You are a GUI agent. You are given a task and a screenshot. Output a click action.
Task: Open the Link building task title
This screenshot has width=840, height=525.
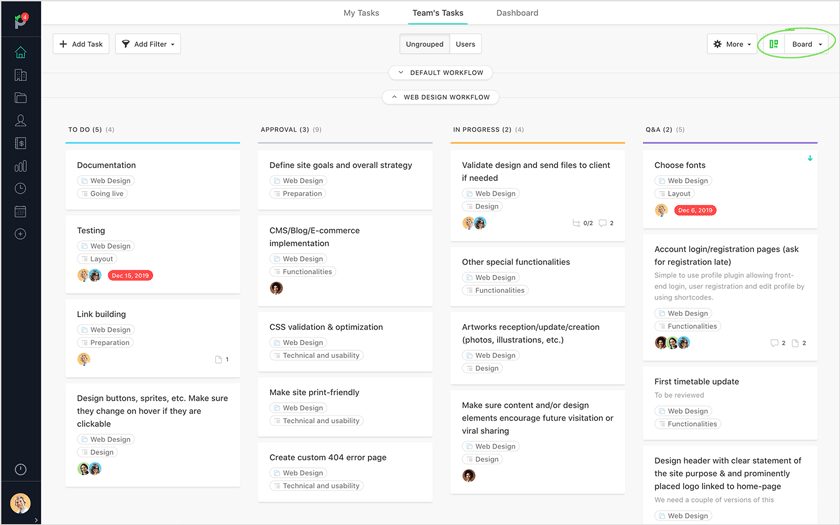pyautogui.click(x=101, y=314)
